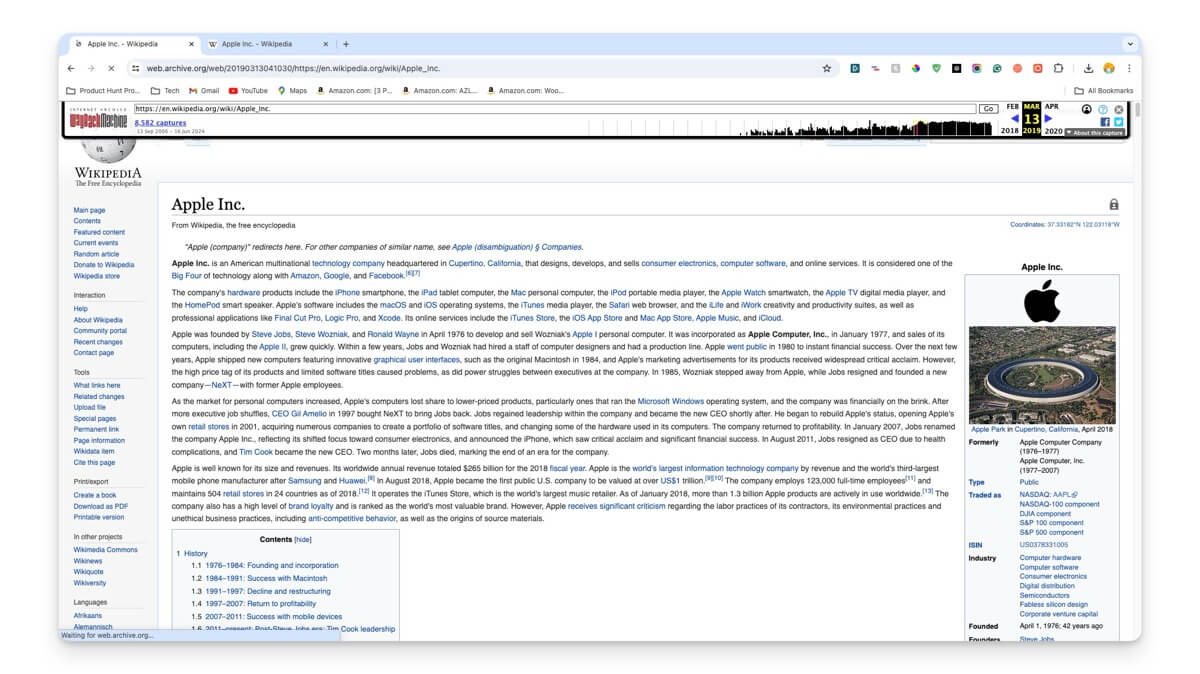Image resolution: width=1200 pixels, height=674 pixels.
Task: Open the Chrome profile avatar
Action: tap(1109, 68)
